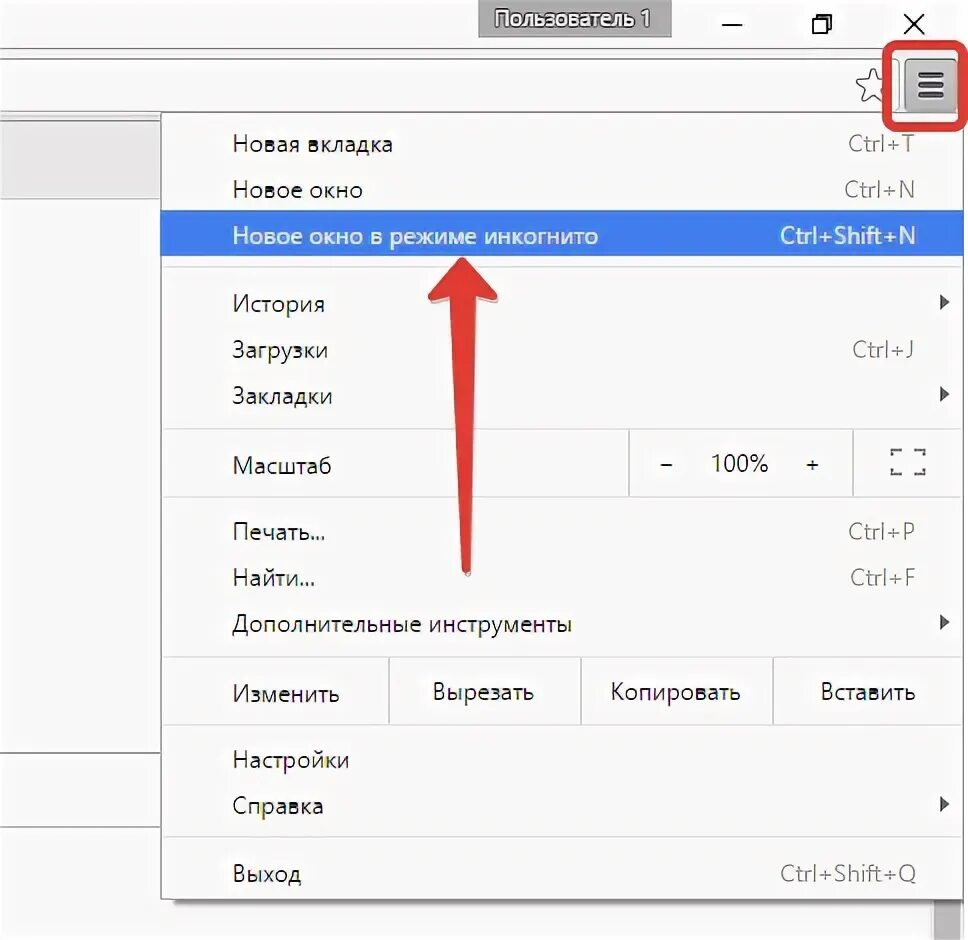Expand the Закладки submenu arrow
968x940 pixels.
(944, 394)
